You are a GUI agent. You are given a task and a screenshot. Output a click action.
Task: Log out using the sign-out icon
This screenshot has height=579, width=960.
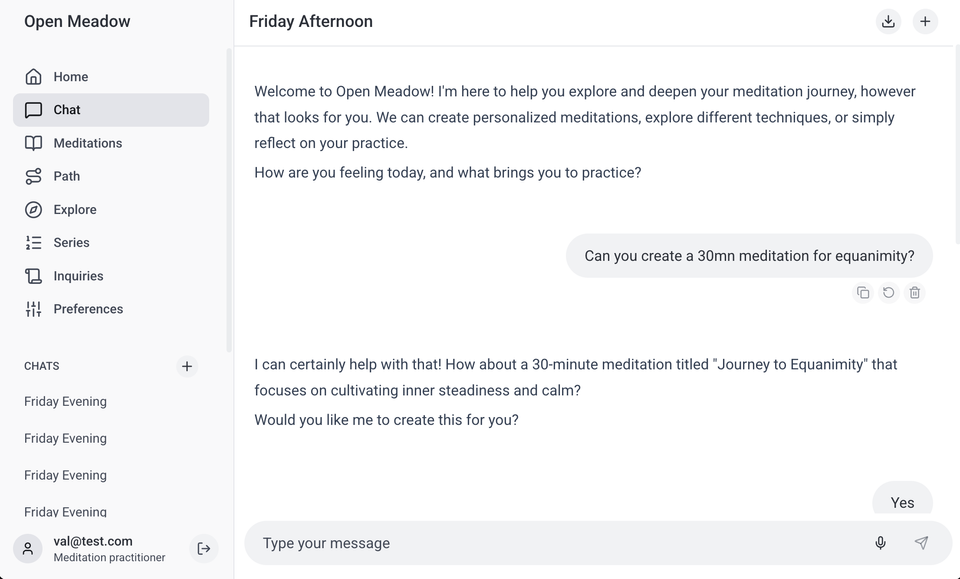(204, 548)
